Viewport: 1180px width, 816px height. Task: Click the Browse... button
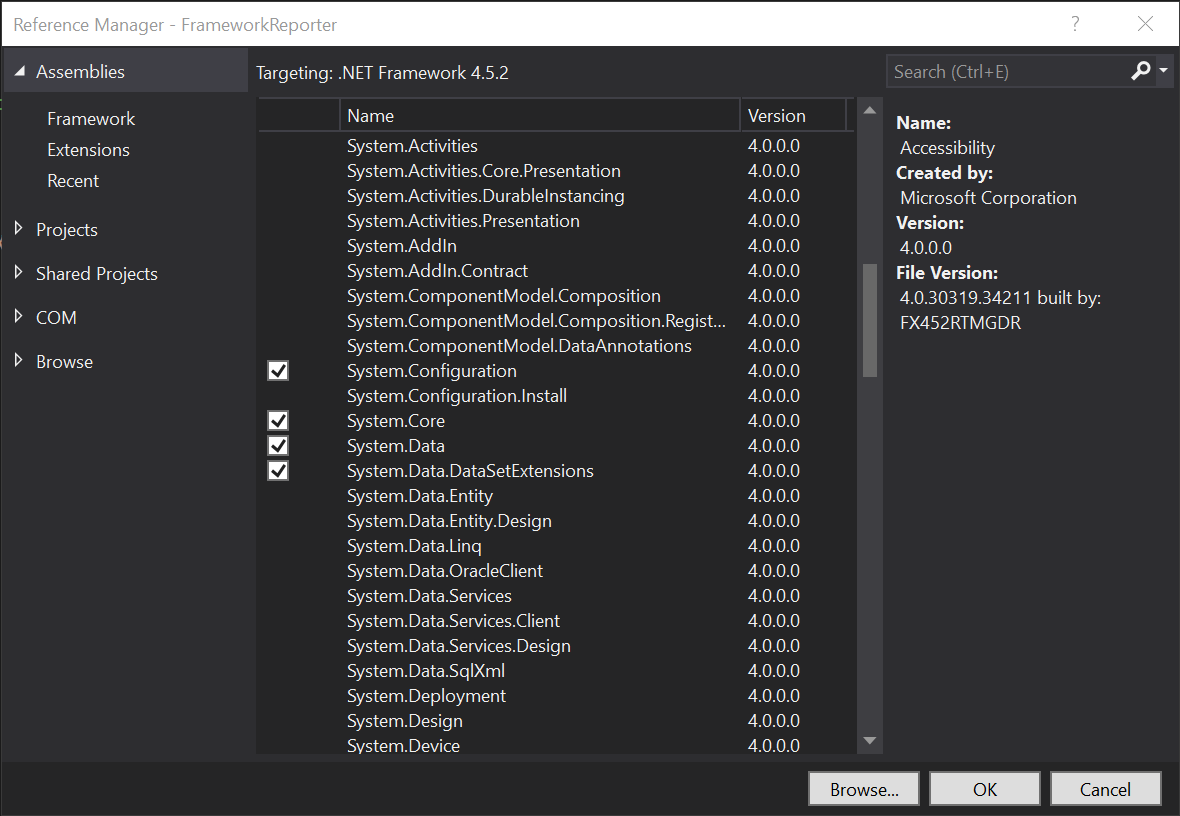click(864, 789)
